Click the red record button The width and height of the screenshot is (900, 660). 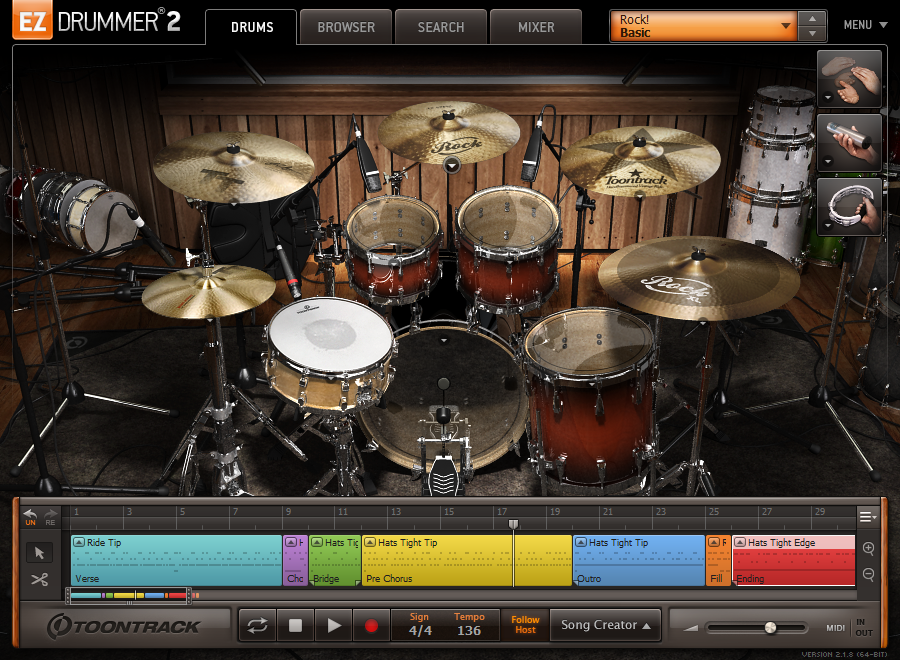point(371,625)
